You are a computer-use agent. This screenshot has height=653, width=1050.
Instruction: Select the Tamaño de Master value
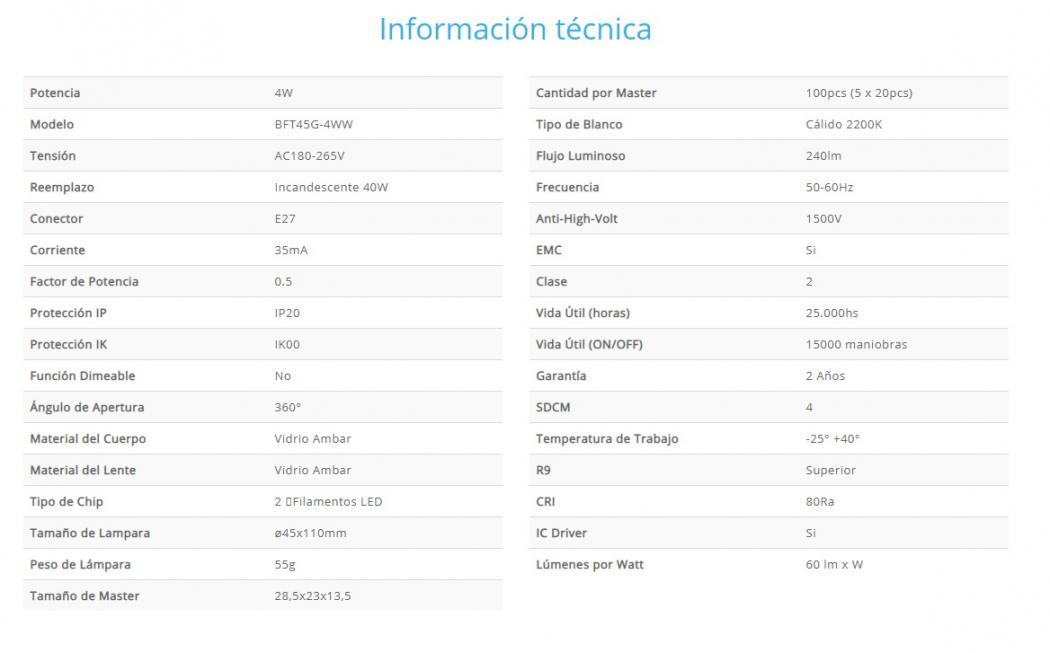click(x=312, y=597)
